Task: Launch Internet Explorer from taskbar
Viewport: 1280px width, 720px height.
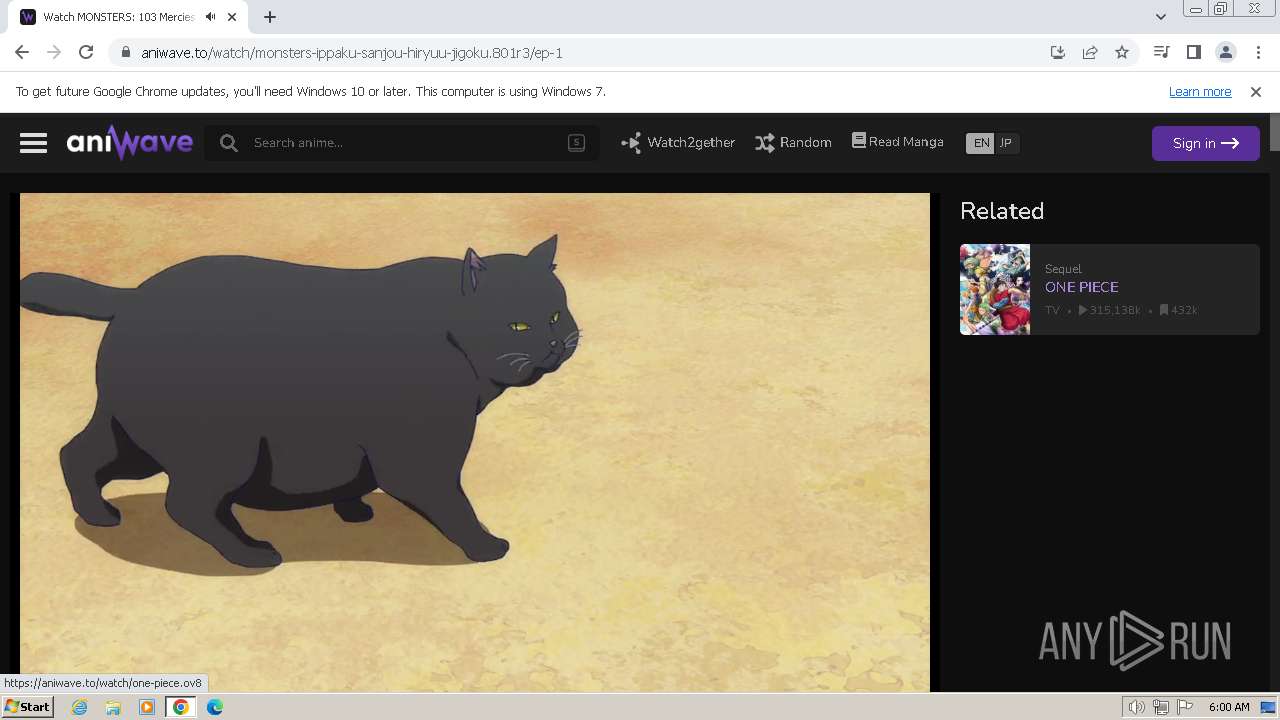Action: (79, 707)
